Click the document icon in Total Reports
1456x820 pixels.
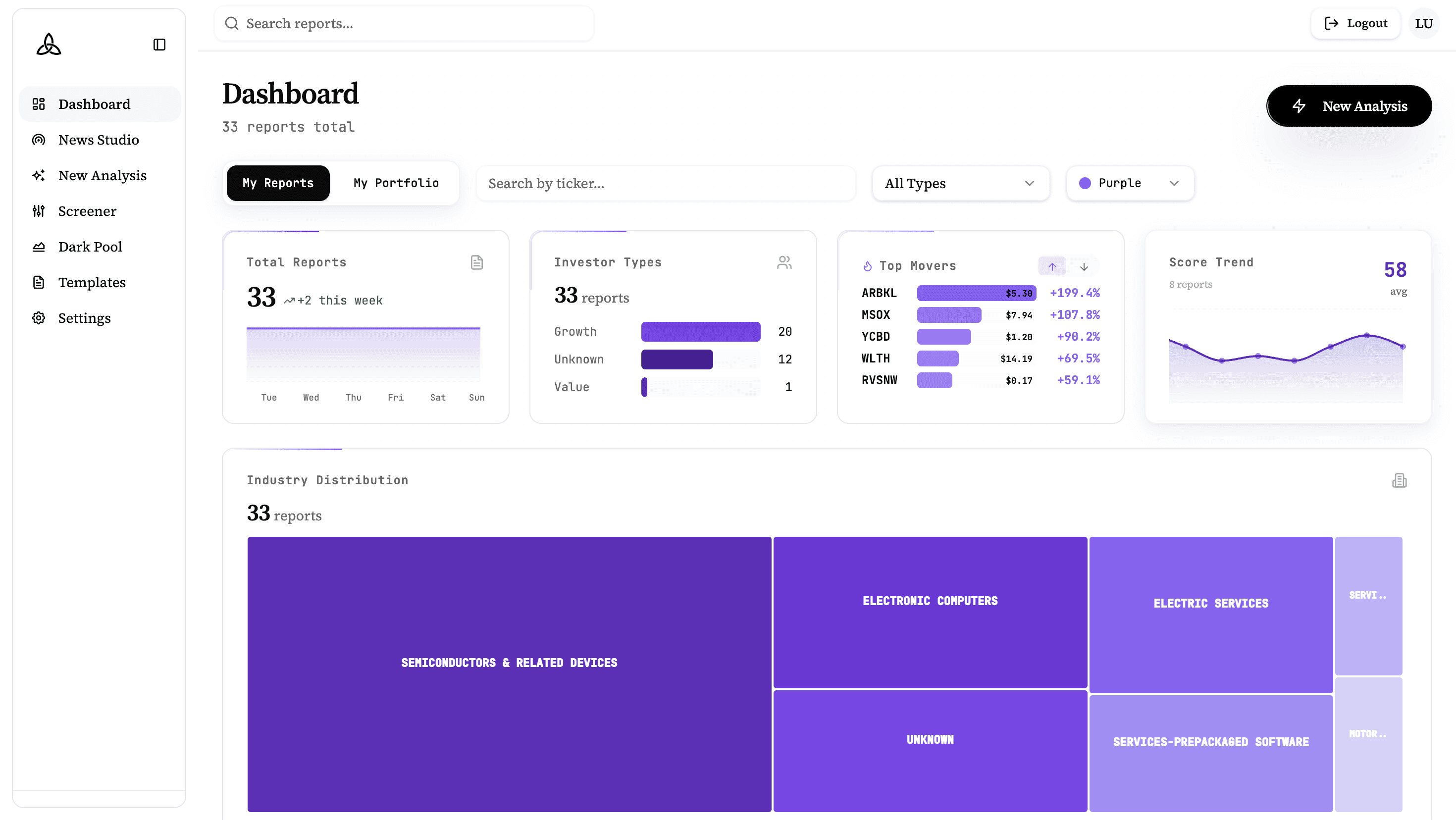pyautogui.click(x=476, y=262)
